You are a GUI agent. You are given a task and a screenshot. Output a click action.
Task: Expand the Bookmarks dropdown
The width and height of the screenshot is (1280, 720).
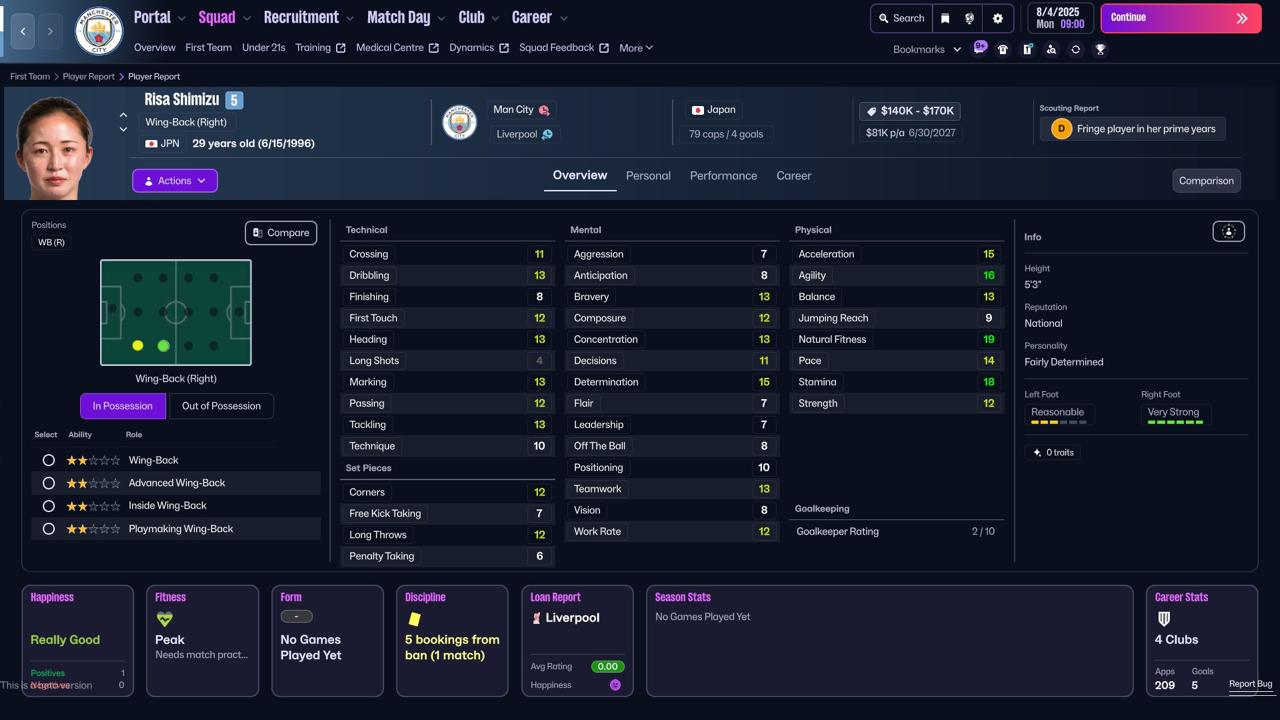[x=926, y=49]
